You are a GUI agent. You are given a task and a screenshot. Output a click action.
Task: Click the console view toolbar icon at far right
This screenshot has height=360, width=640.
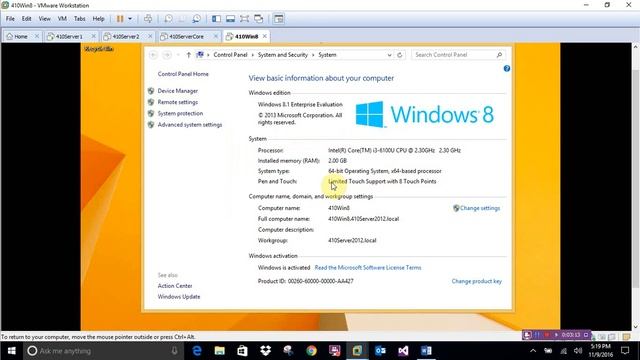(279, 19)
